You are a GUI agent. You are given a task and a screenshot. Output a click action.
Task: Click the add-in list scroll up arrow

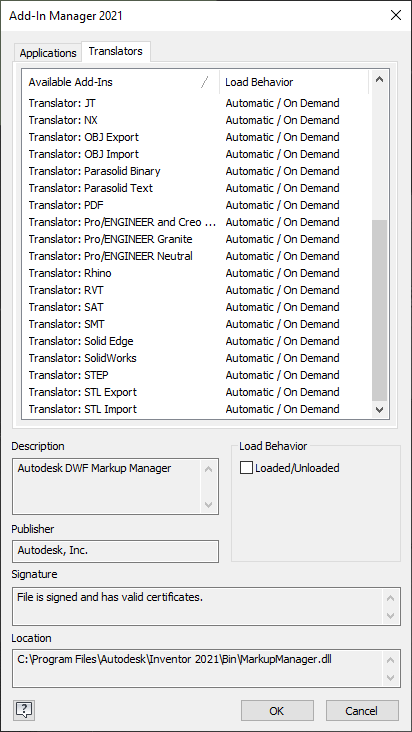(379, 79)
